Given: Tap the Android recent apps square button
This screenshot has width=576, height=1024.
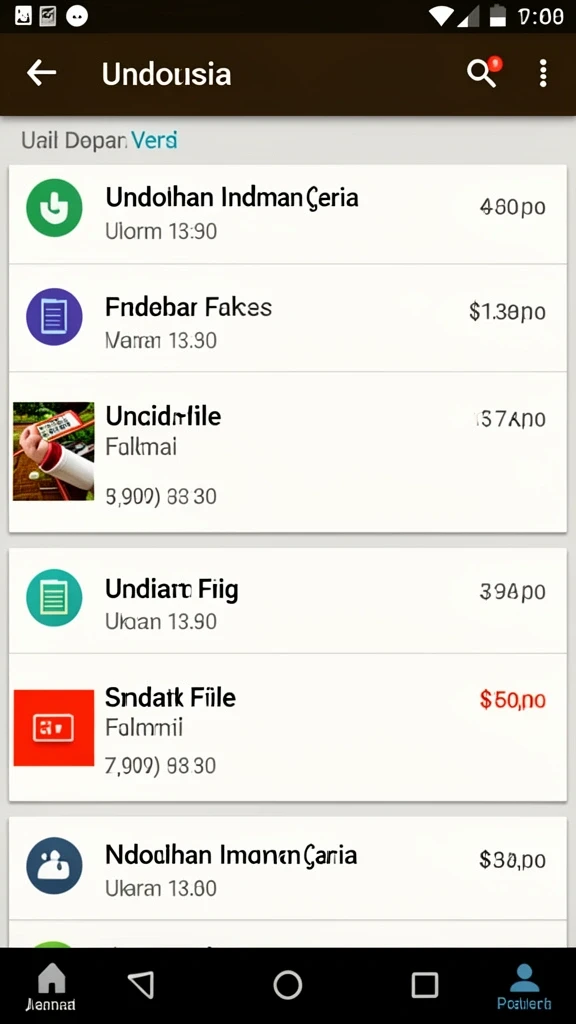Looking at the screenshot, I should point(425,984).
